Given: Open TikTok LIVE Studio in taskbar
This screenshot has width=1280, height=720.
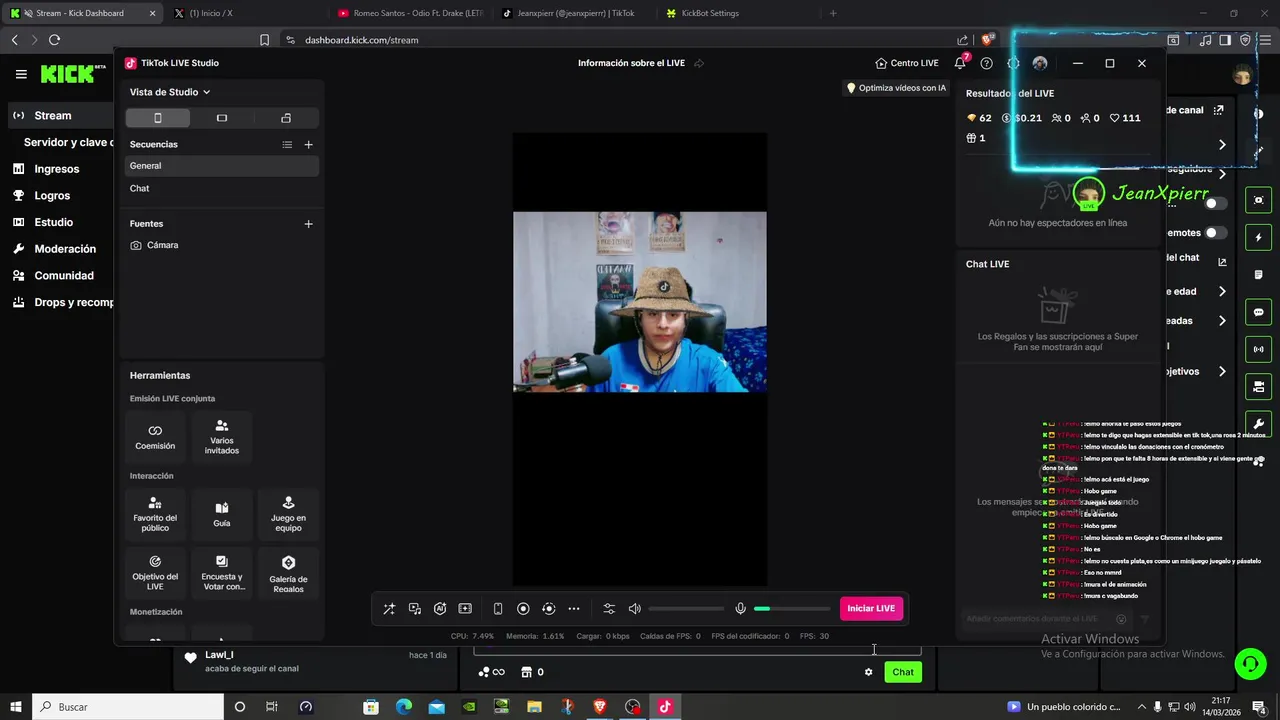Looking at the screenshot, I should tap(665, 706).
